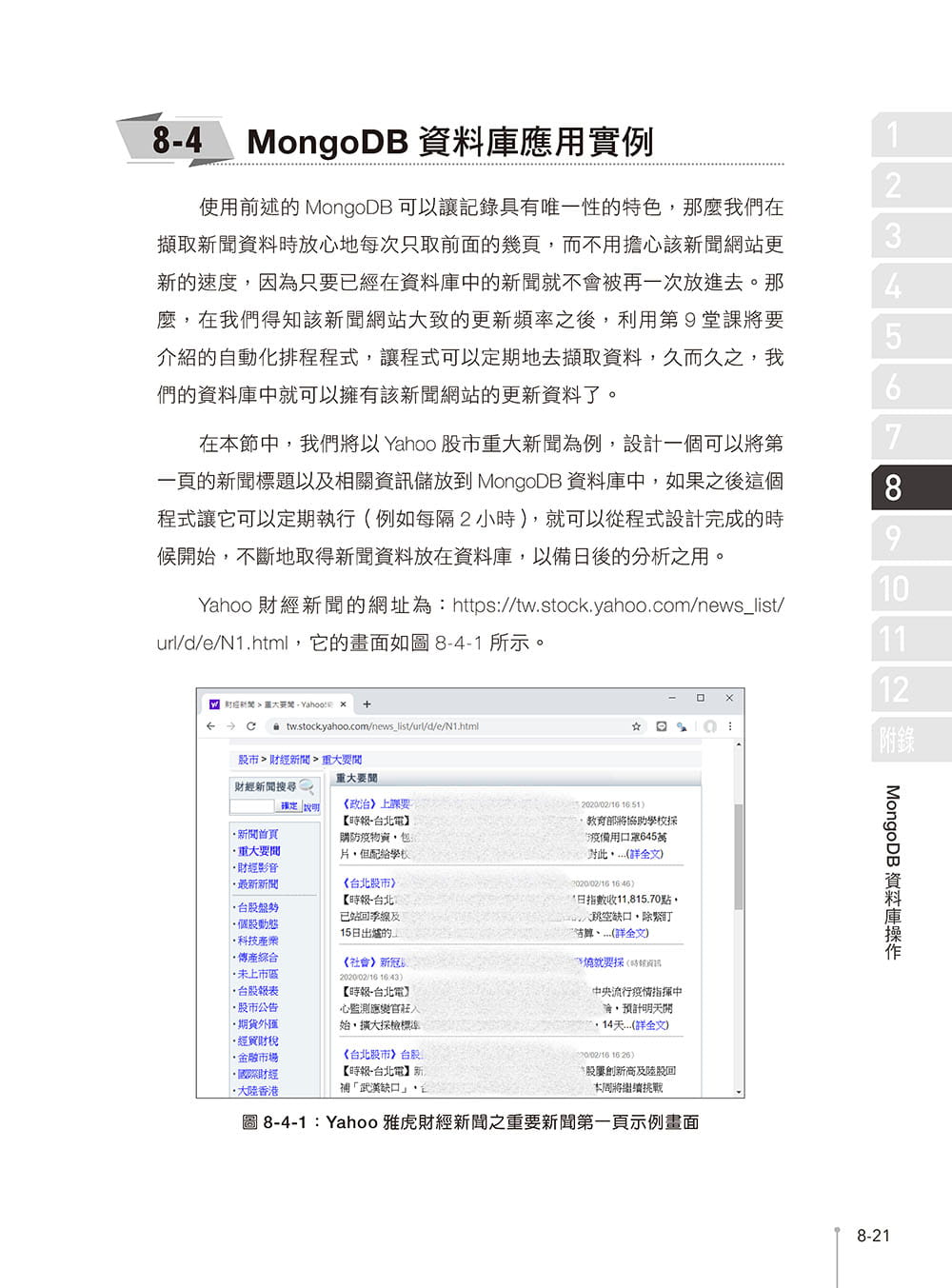Open the 說明 link next to 確定
Image resolution: width=952 pixels, height=1288 pixels.
click(311, 806)
